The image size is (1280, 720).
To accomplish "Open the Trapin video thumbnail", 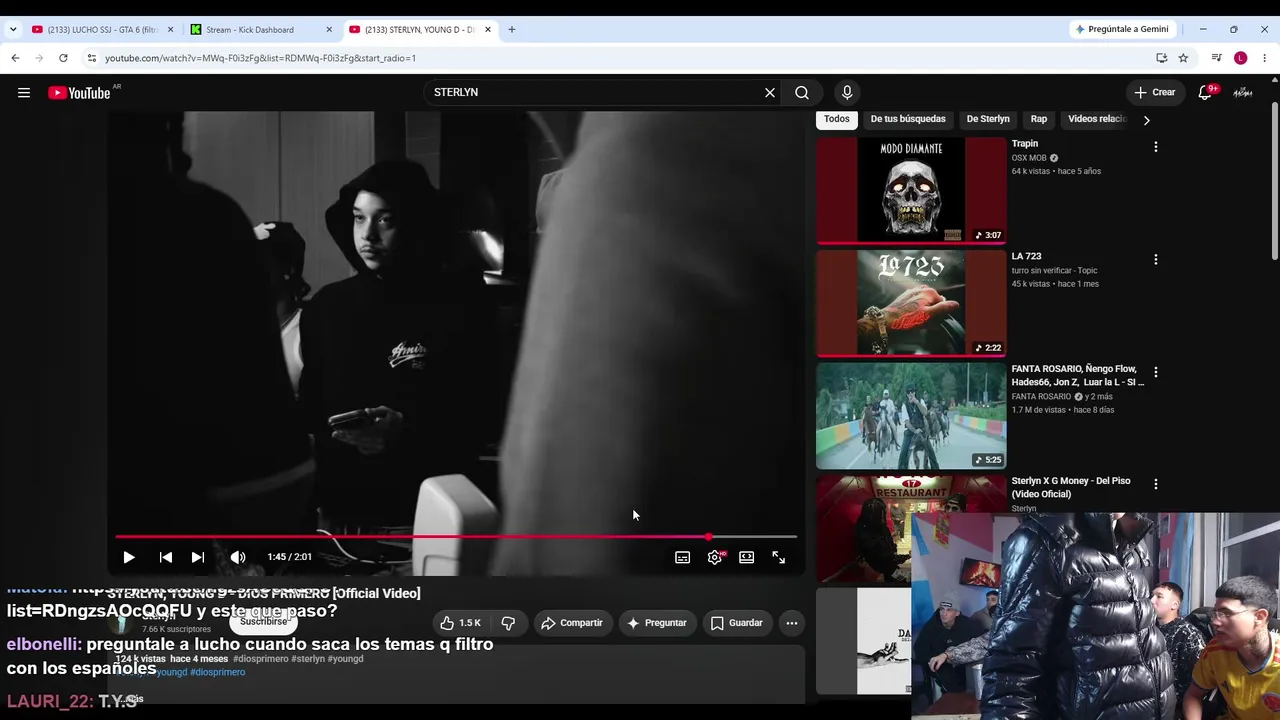I will coord(911,190).
